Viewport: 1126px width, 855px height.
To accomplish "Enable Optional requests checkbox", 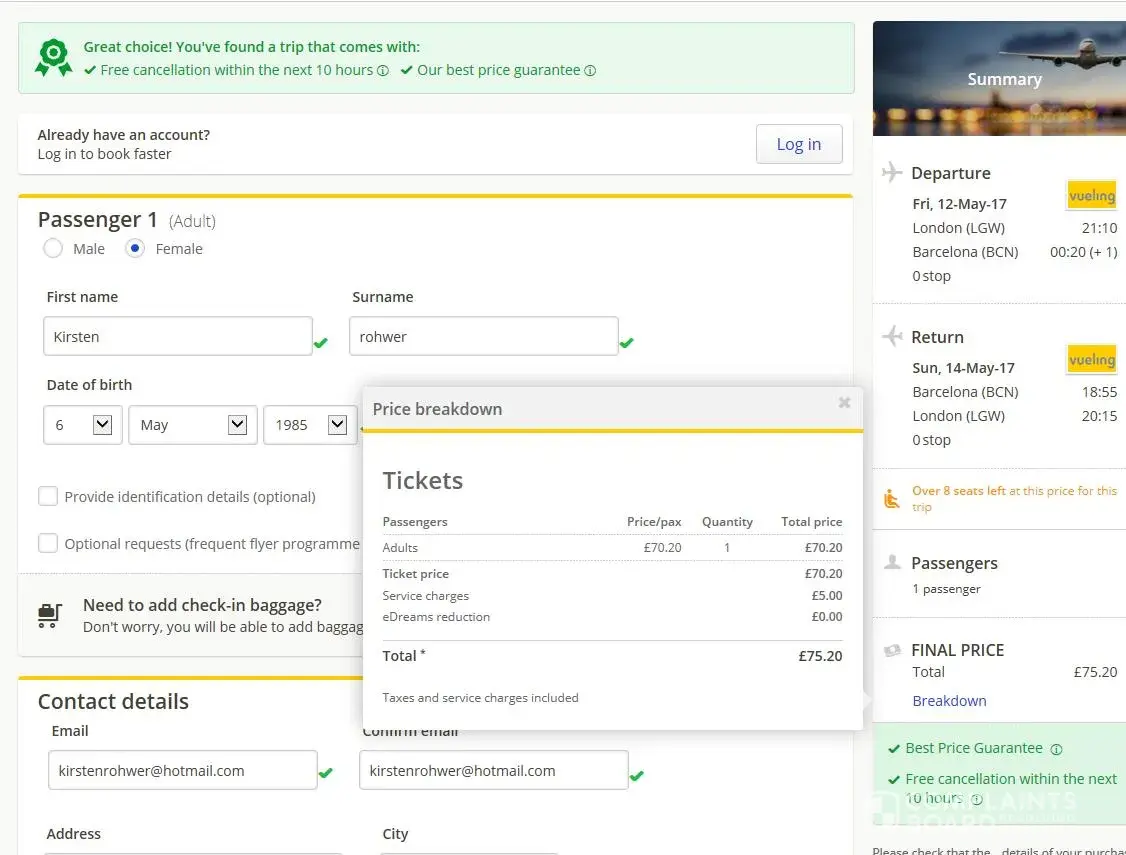I will click(48, 543).
